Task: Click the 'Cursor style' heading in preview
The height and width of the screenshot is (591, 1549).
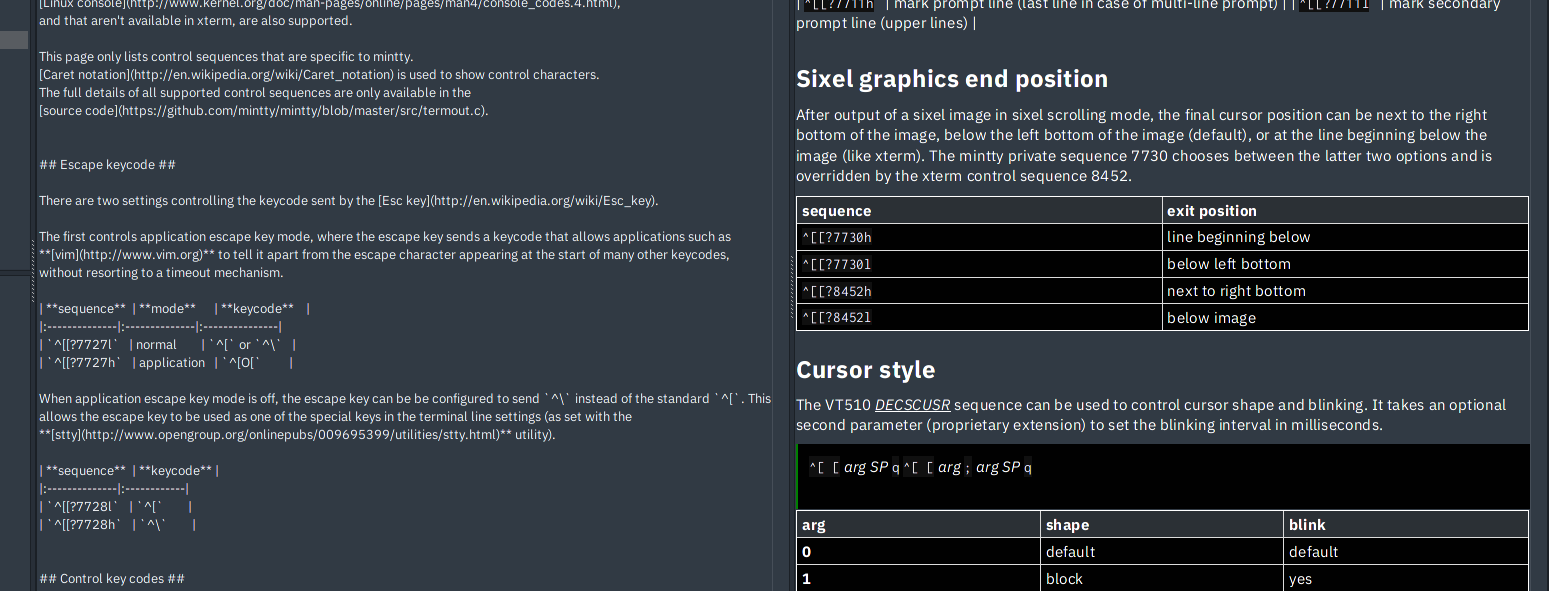Action: coord(865,370)
